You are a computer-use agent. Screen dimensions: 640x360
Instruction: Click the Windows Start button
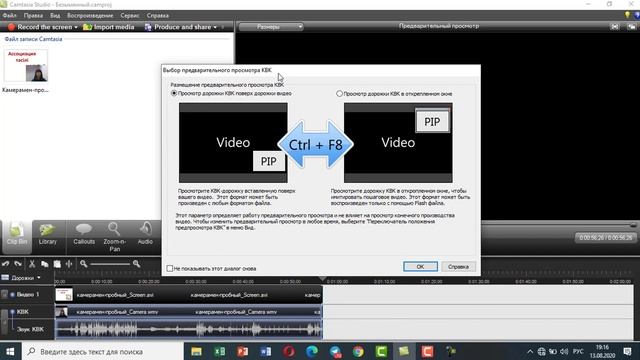point(10,351)
